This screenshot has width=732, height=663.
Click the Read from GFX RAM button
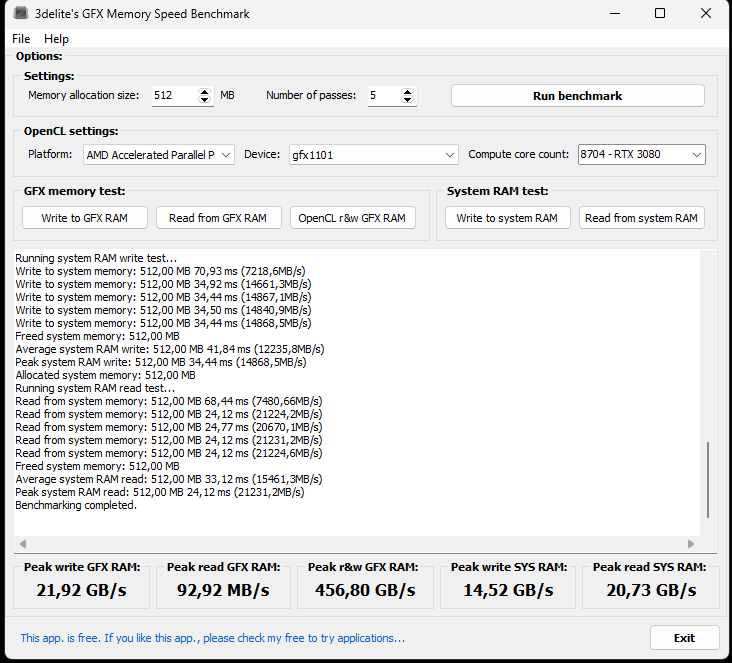click(x=218, y=218)
